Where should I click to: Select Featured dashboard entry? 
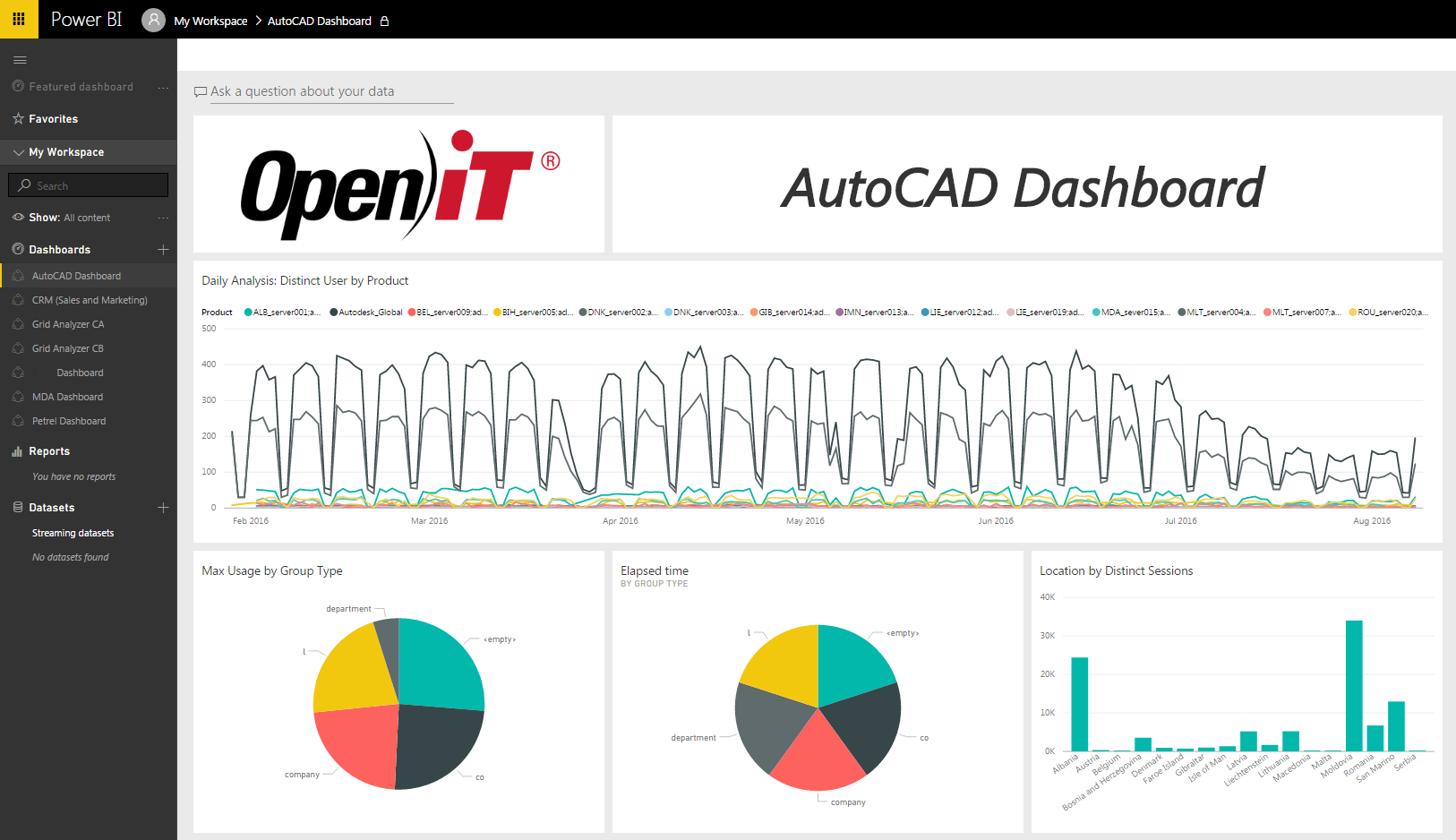click(81, 87)
